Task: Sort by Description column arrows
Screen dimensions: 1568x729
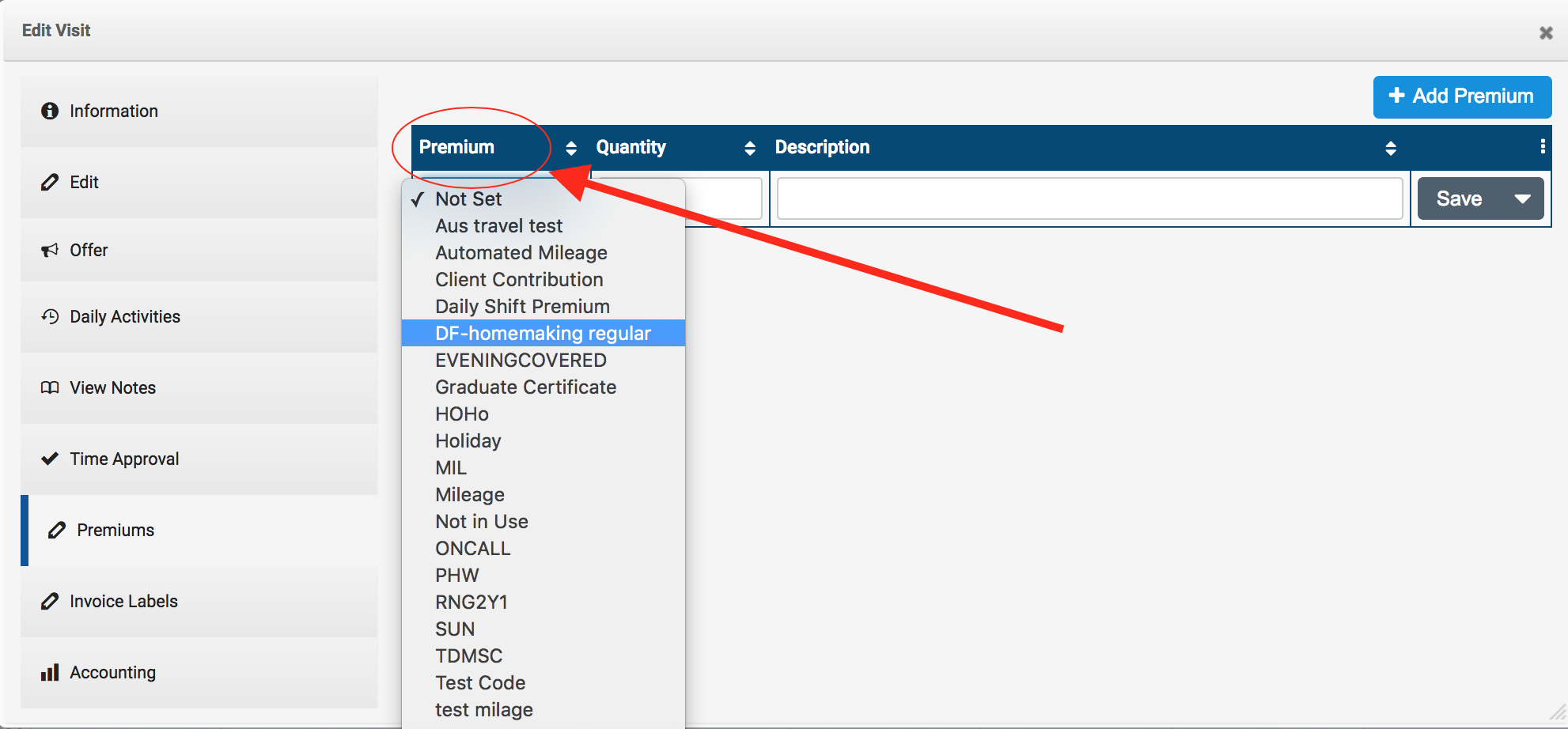Action: point(1390,148)
